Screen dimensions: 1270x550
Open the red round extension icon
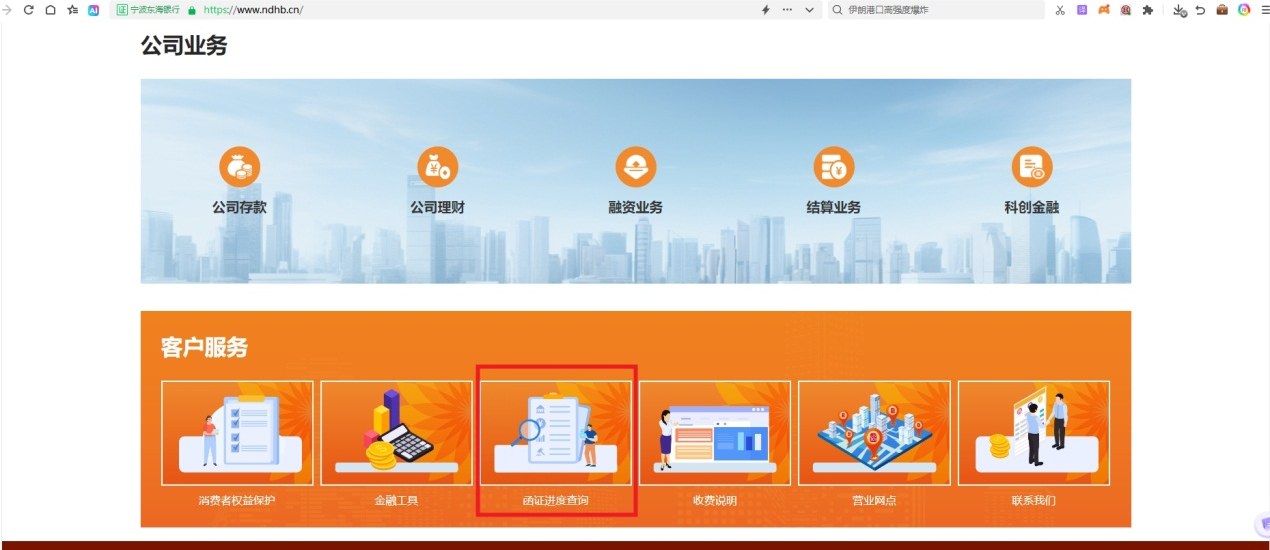[1126, 10]
